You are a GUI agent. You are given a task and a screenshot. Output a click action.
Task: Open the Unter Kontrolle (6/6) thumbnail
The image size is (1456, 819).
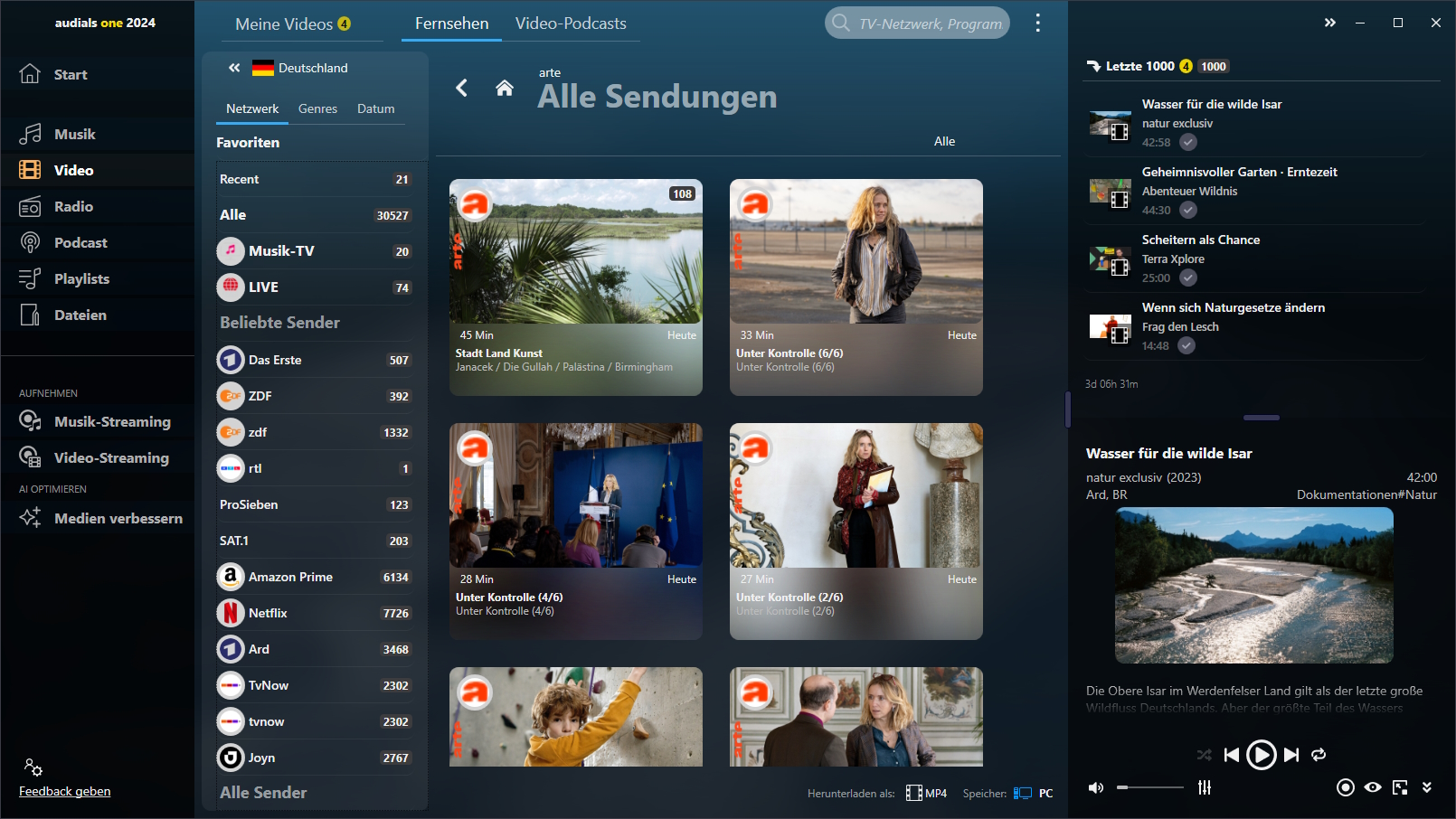tap(856, 251)
